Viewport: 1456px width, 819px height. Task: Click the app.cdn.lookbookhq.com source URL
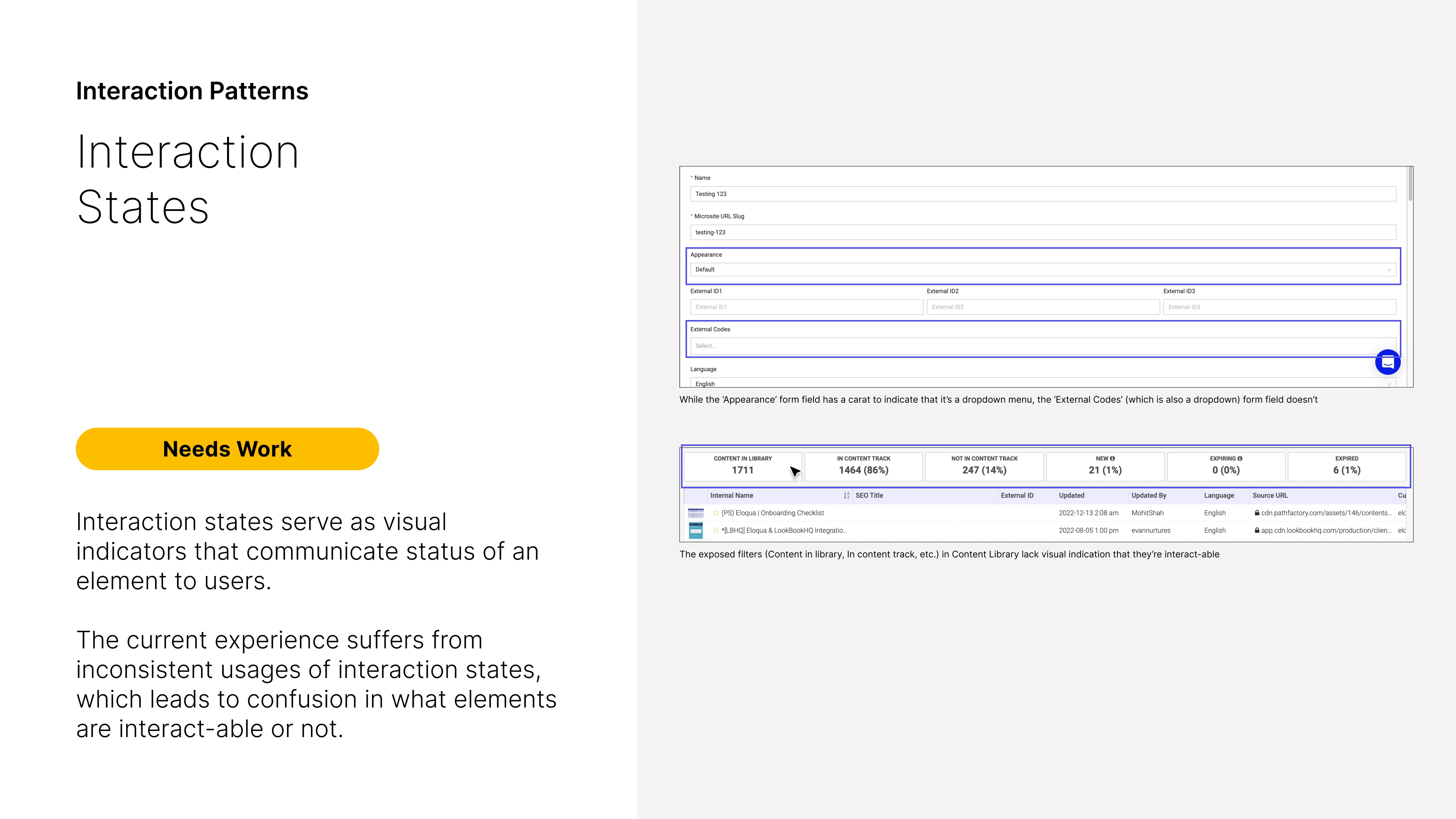click(x=1326, y=531)
